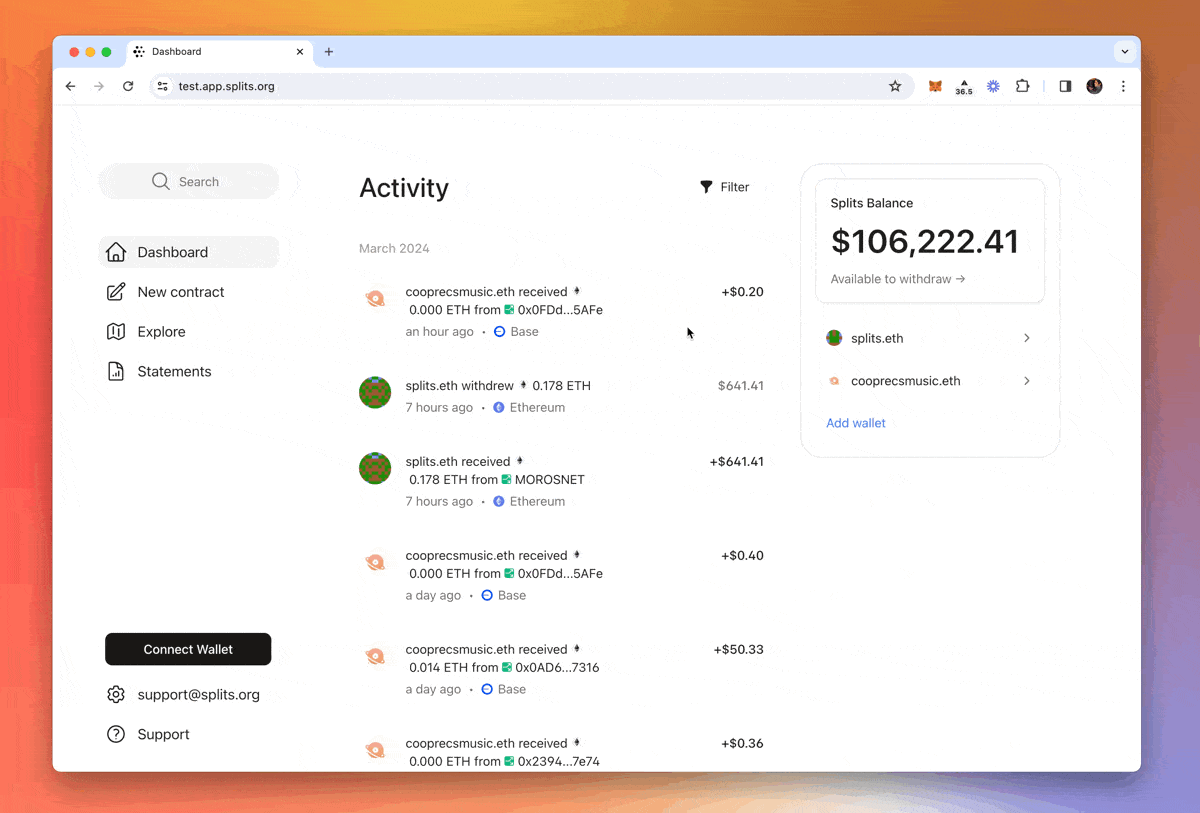The width and height of the screenshot is (1200, 813).
Task: Click Available to withdraw link
Action: (x=898, y=279)
